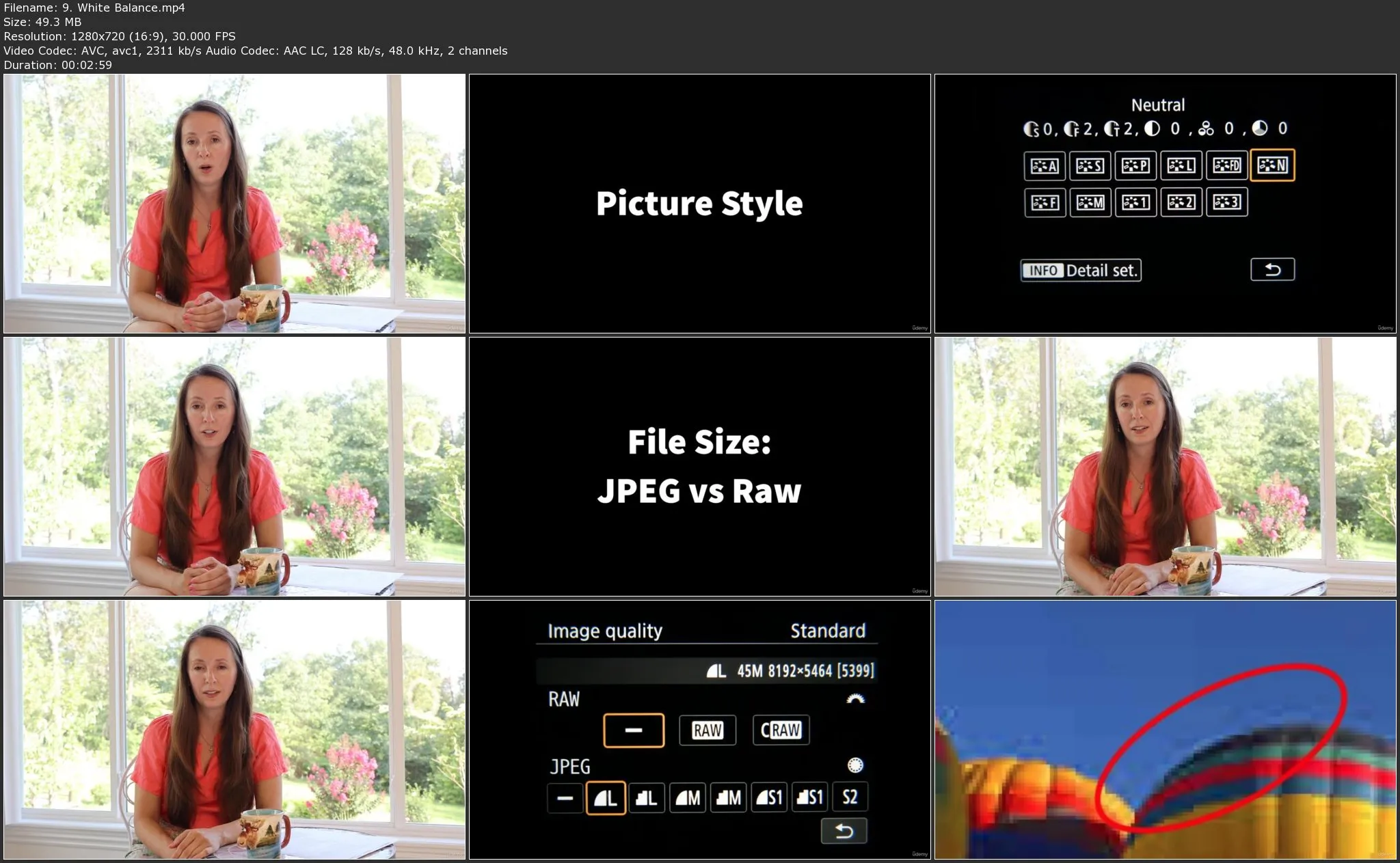The height and width of the screenshot is (863, 1400).
Task: Select the RAW quality option
Action: tap(707, 730)
